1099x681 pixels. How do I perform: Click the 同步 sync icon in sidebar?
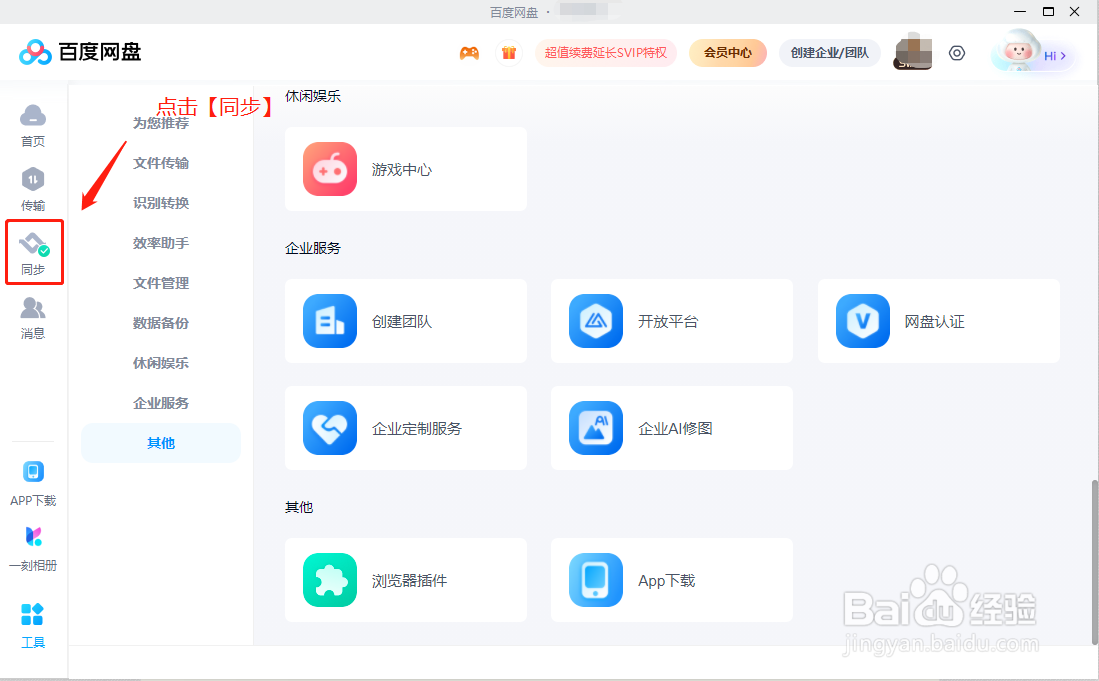pyautogui.click(x=33, y=244)
